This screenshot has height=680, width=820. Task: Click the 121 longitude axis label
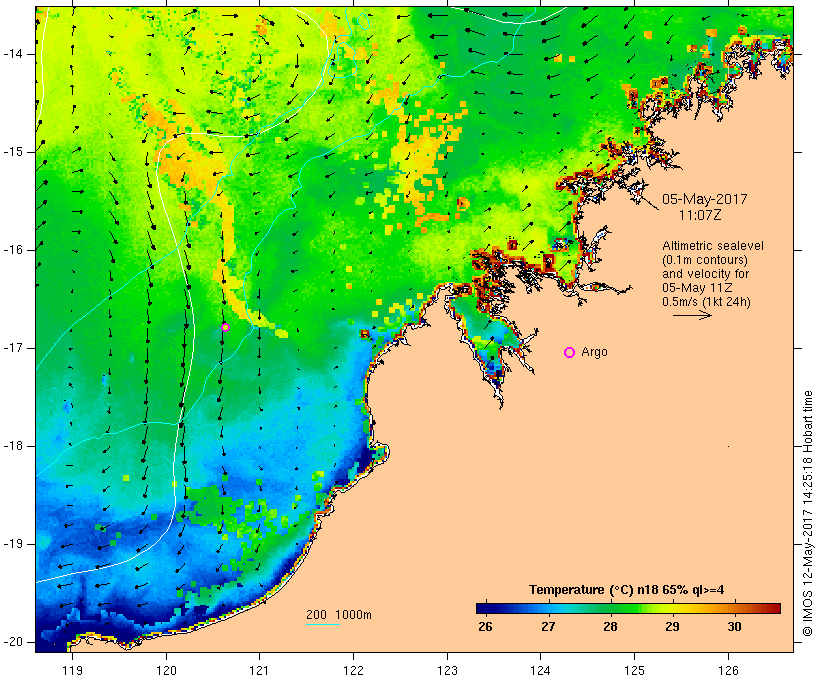[259, 670]
